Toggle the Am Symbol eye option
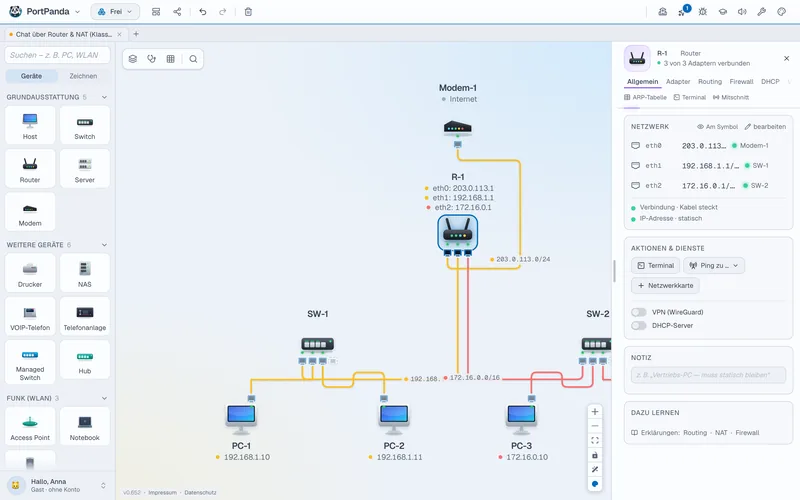Screen dimensions: 800x500 click(x=717, y=127)
